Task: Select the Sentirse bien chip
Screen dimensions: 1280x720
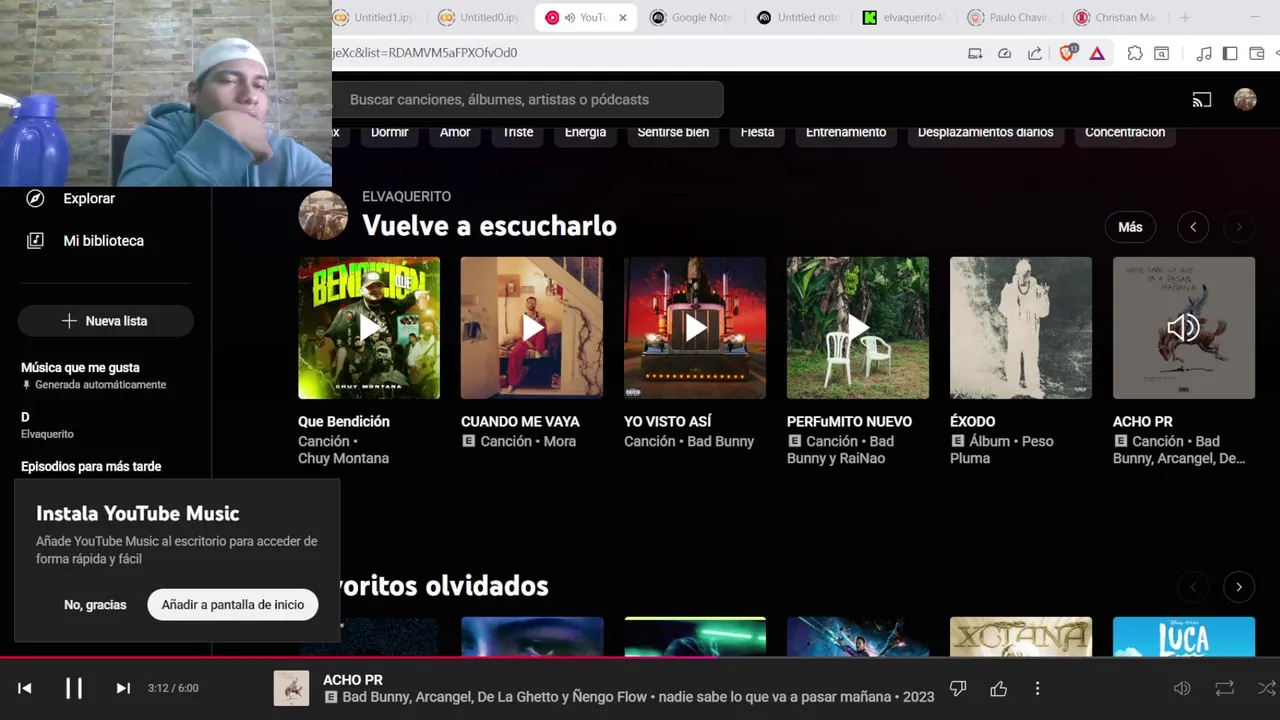Action: coord(673,132)
